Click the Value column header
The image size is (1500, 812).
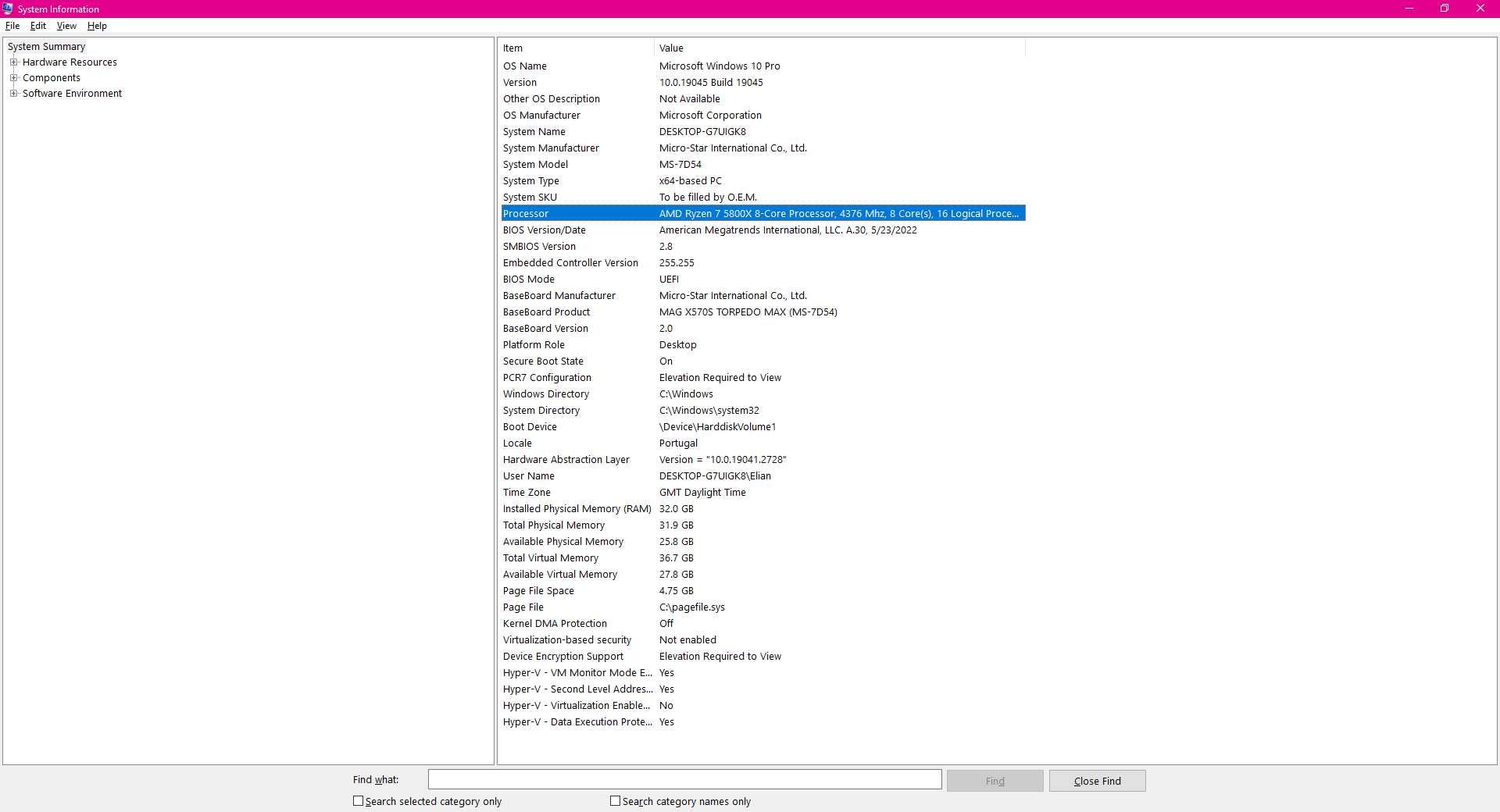pyautogui.click(x=839, y=48)
